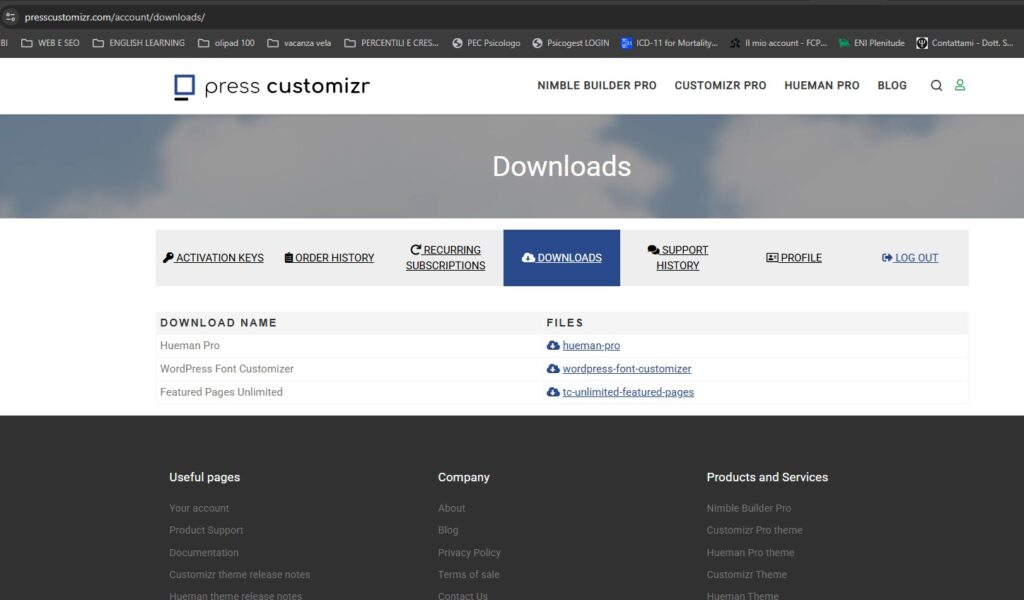Open the BLOG menu item
Viewport: 1024px width, 600px height.
(892, 86)
